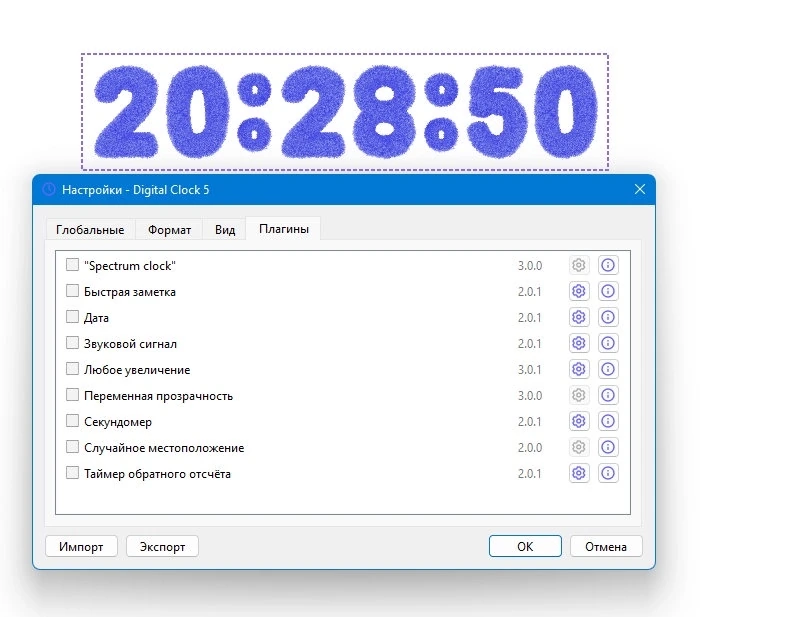Click the Случайное местоположение 2.0.0 version
The image size is (791, 617).
click(530, 447)
